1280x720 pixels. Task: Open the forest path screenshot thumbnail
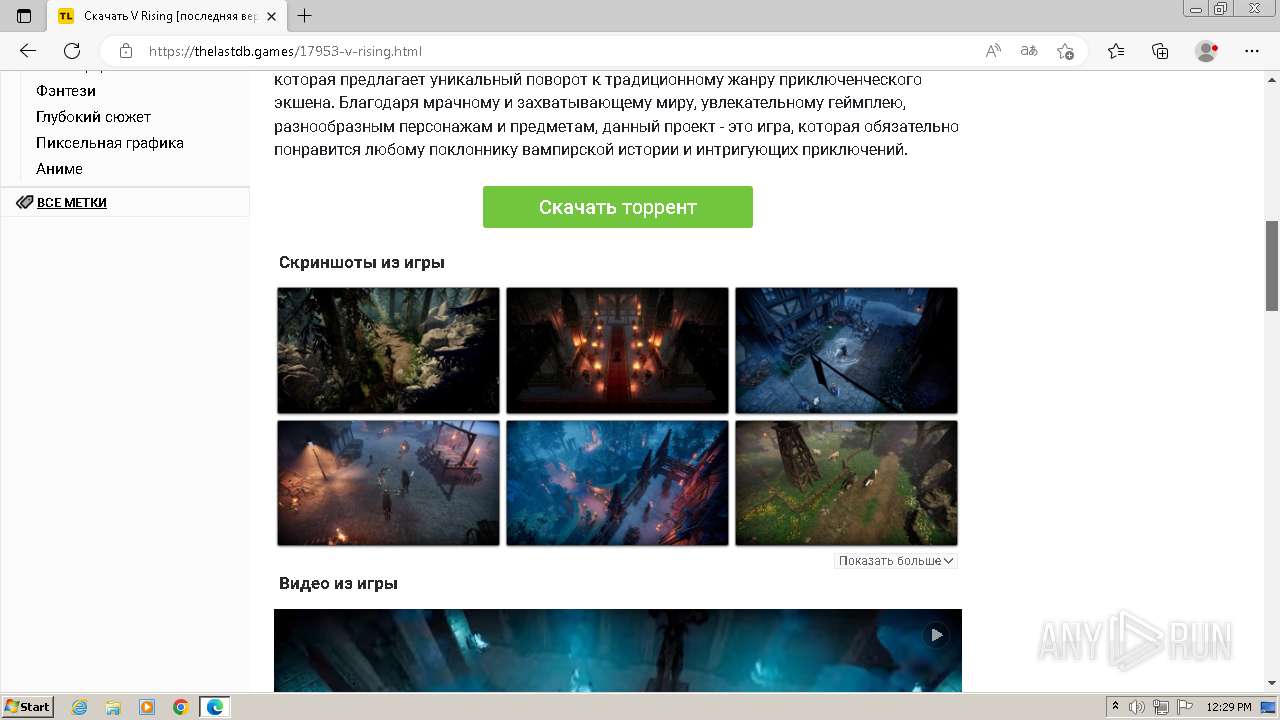click(388, 350)
